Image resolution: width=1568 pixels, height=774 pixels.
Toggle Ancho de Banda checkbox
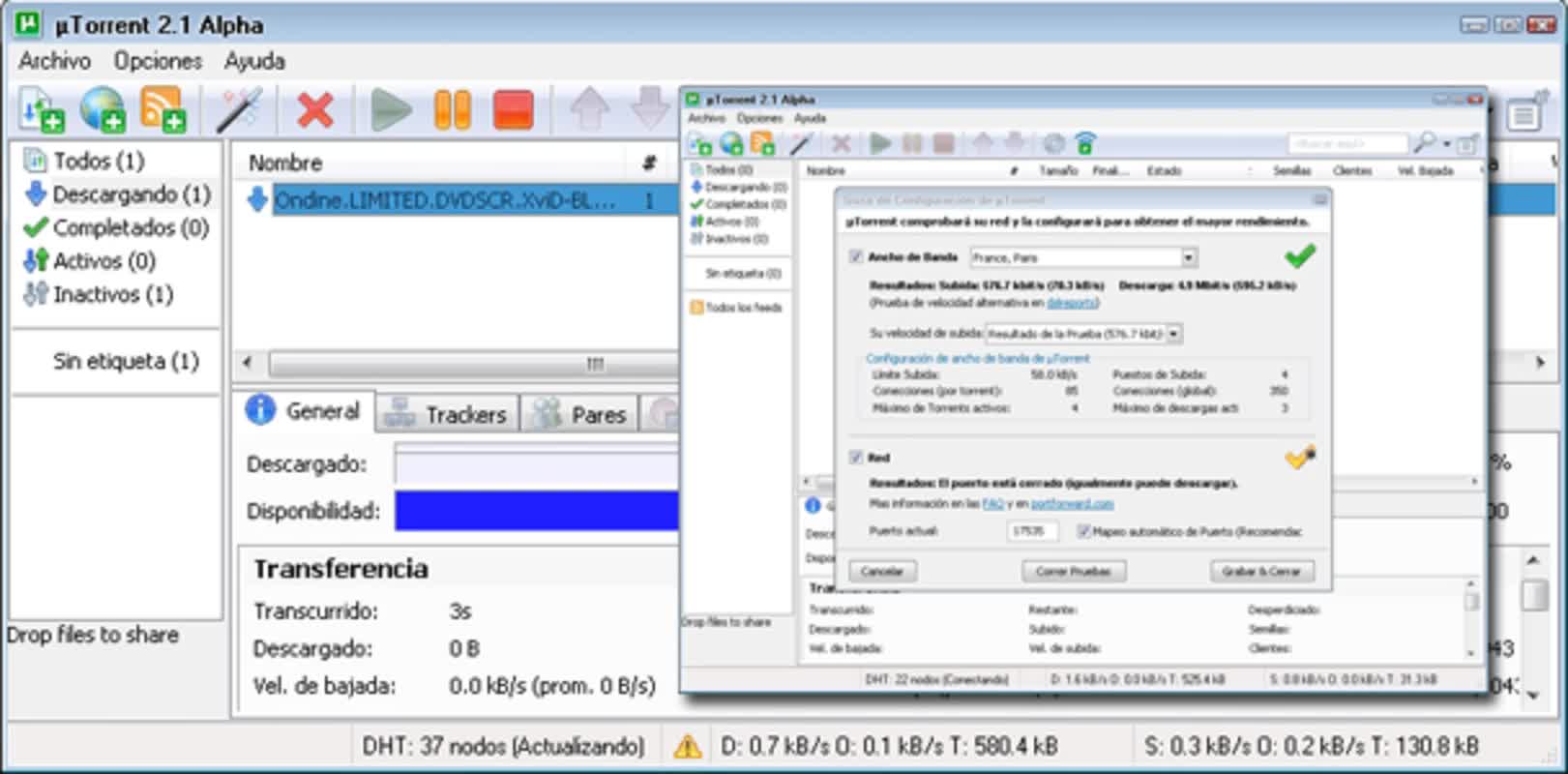pos(855,256)
